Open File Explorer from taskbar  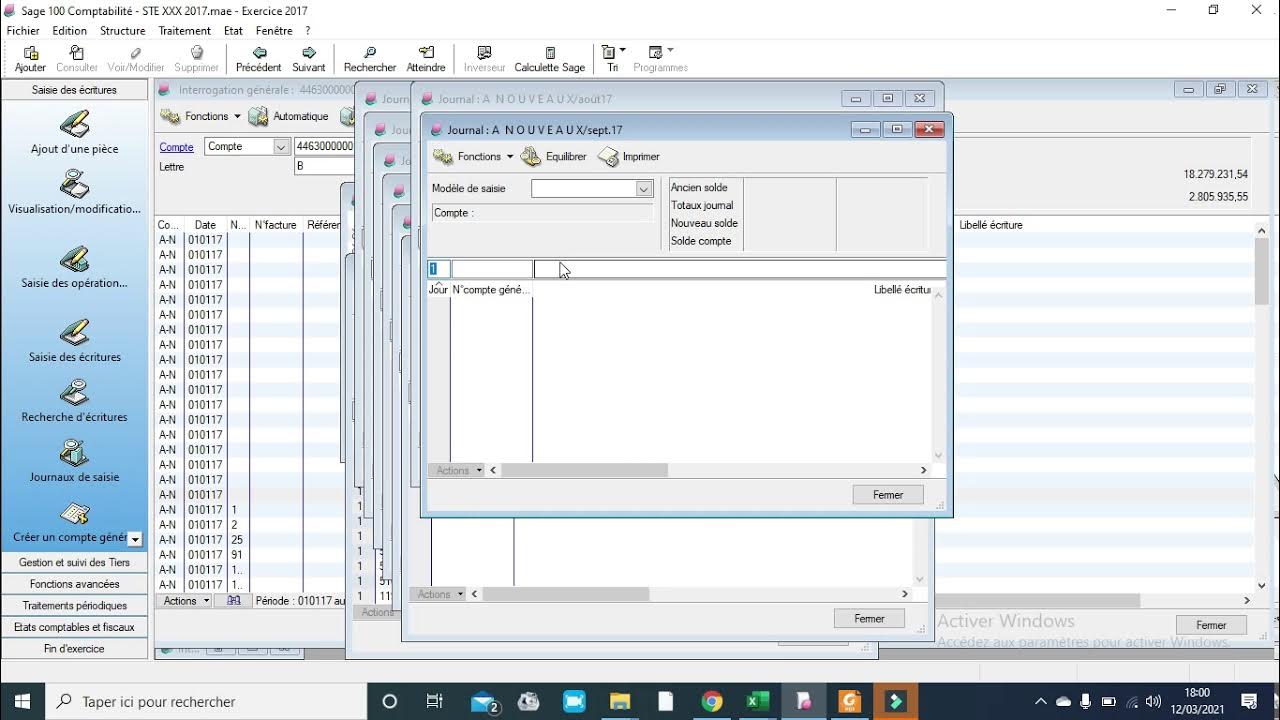coord(620,701)
